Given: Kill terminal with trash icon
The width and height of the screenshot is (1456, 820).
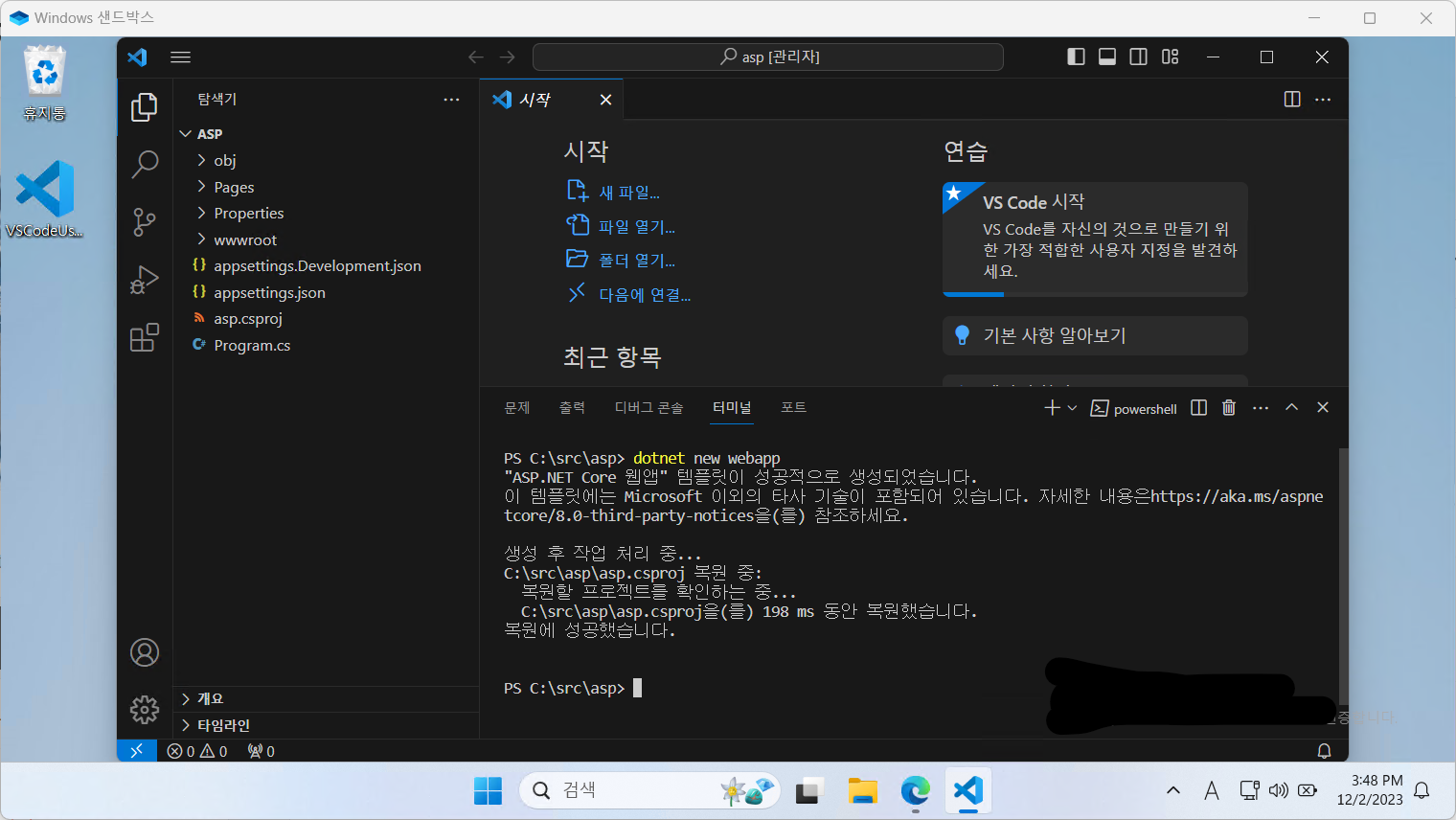Looking at the screenshot, I should [x=1229, y=407].
